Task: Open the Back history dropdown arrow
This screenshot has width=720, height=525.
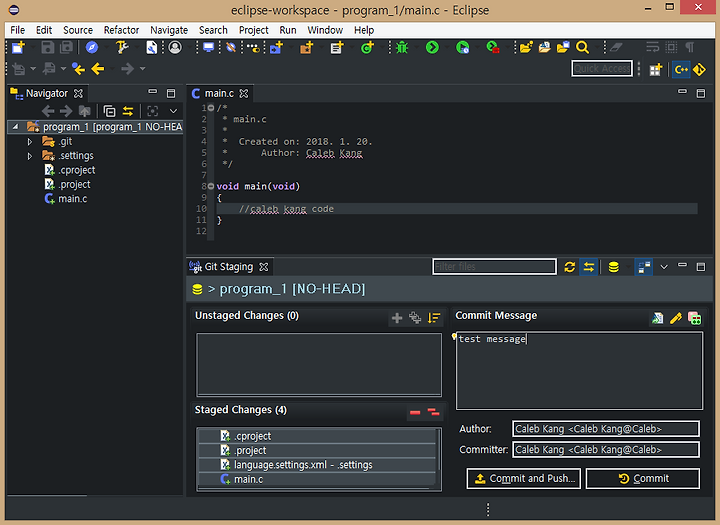Action: (x=112, y=69)
